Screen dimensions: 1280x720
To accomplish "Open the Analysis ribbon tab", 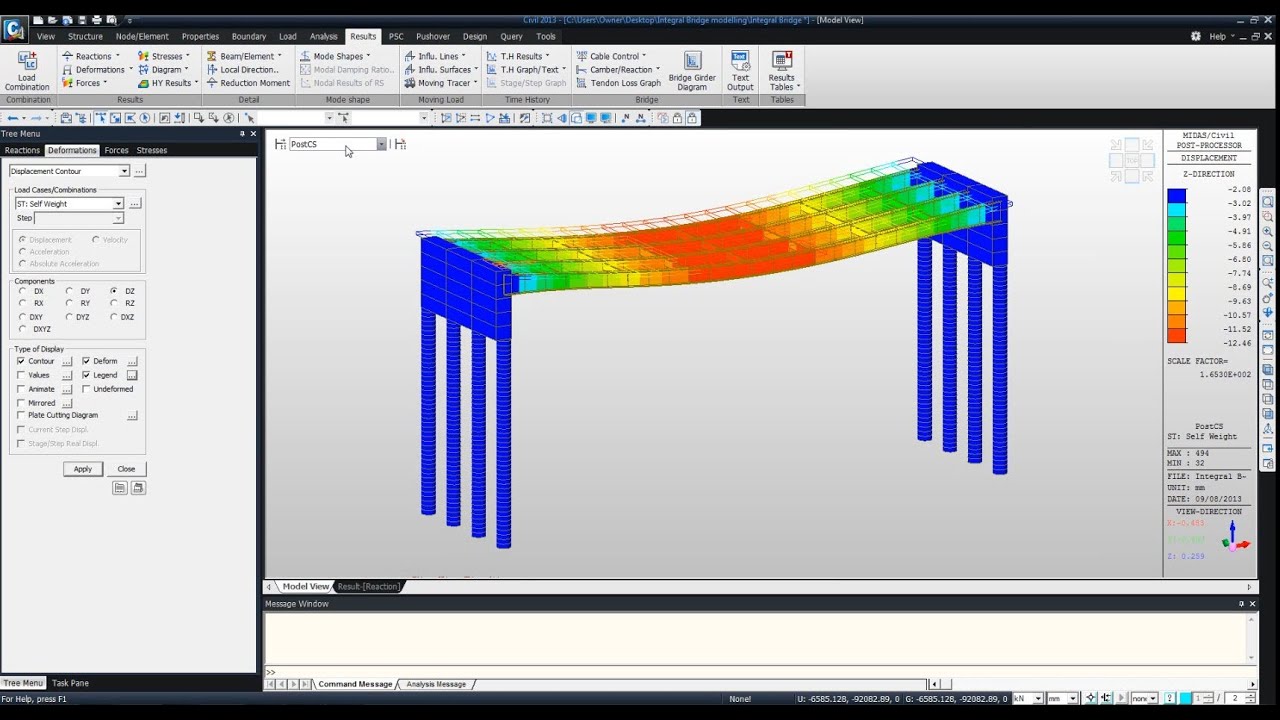I will coord(323,36).
